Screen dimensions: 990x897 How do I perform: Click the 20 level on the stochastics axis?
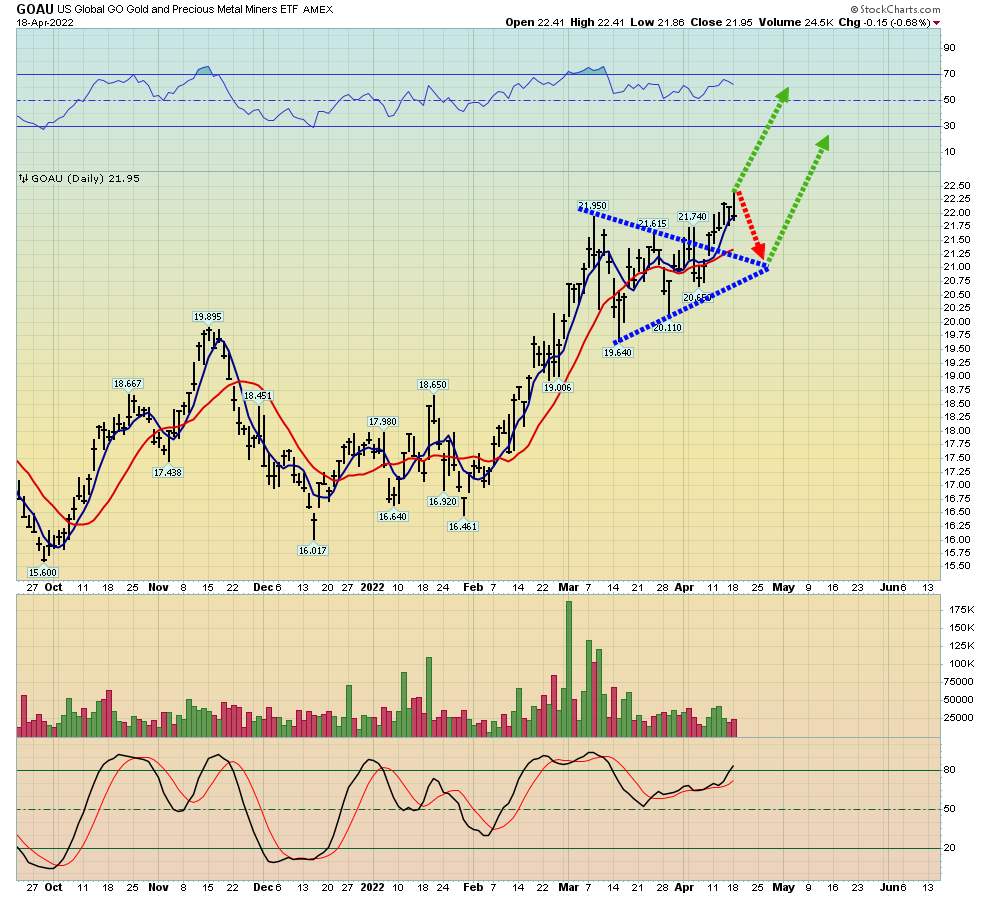(x=950, y=848)
